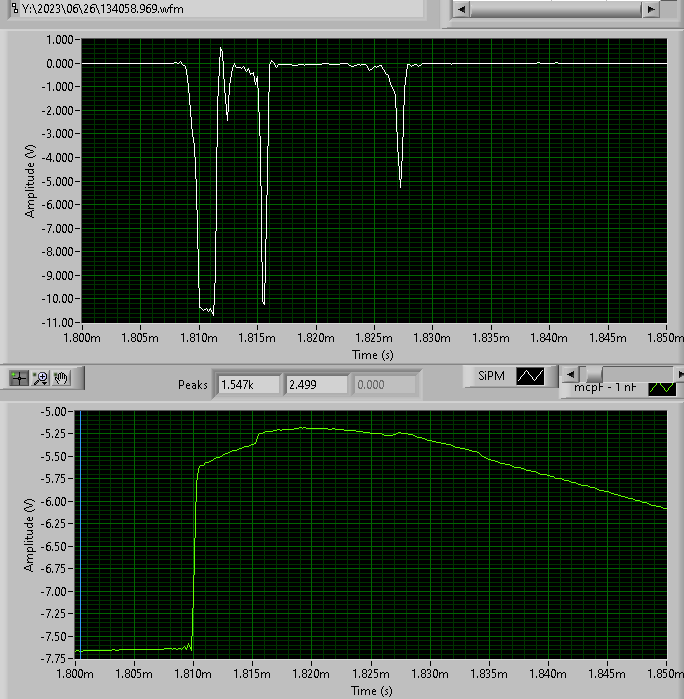
Task: Click the Peaks field showing 2.499
Action: tap(317, 384)
